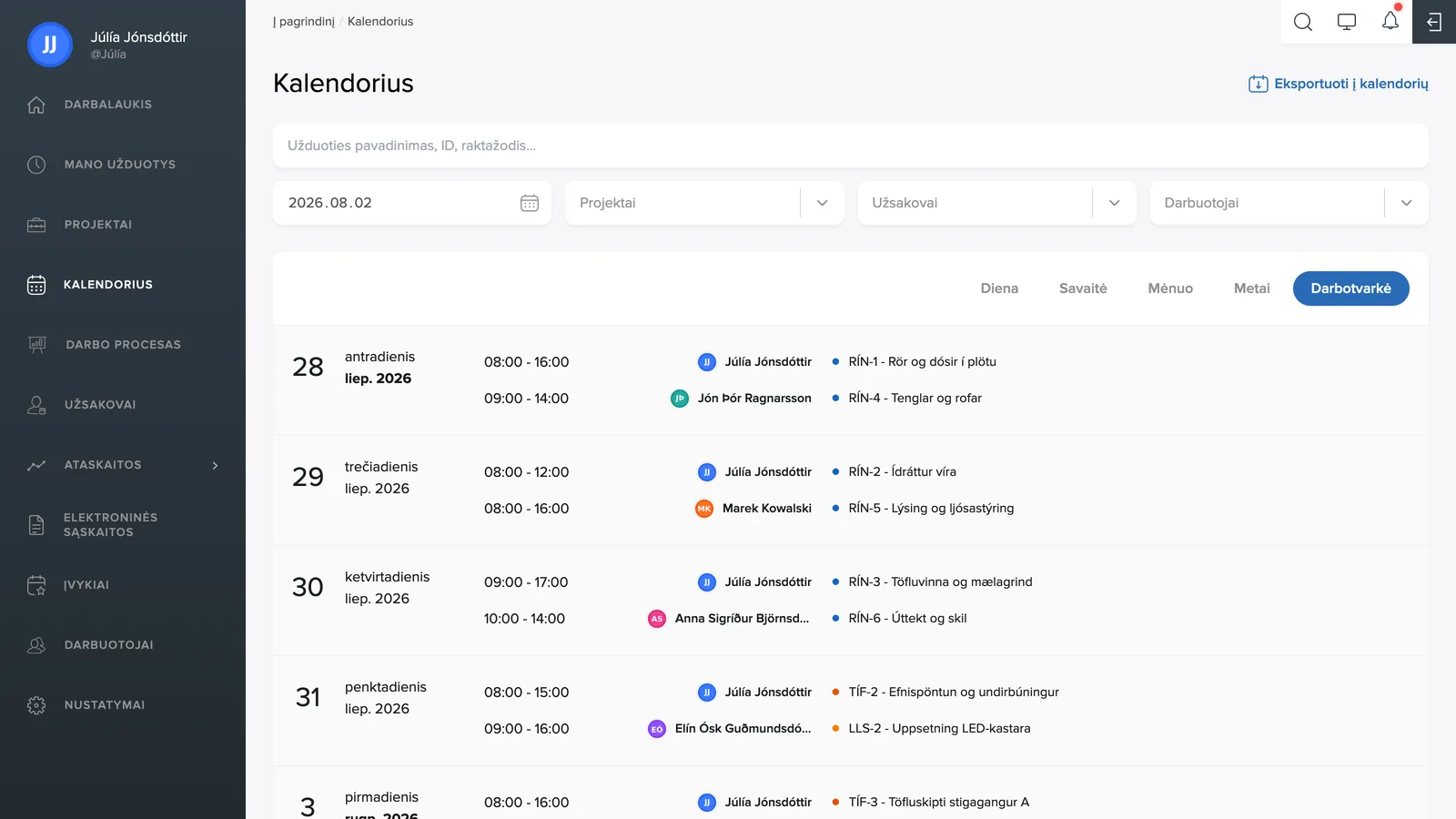Viewport: 1456px width, 819px height.
Task: Click the Mano užduotys clock icon
Action: pyautogui.click(x=36, y=165)
